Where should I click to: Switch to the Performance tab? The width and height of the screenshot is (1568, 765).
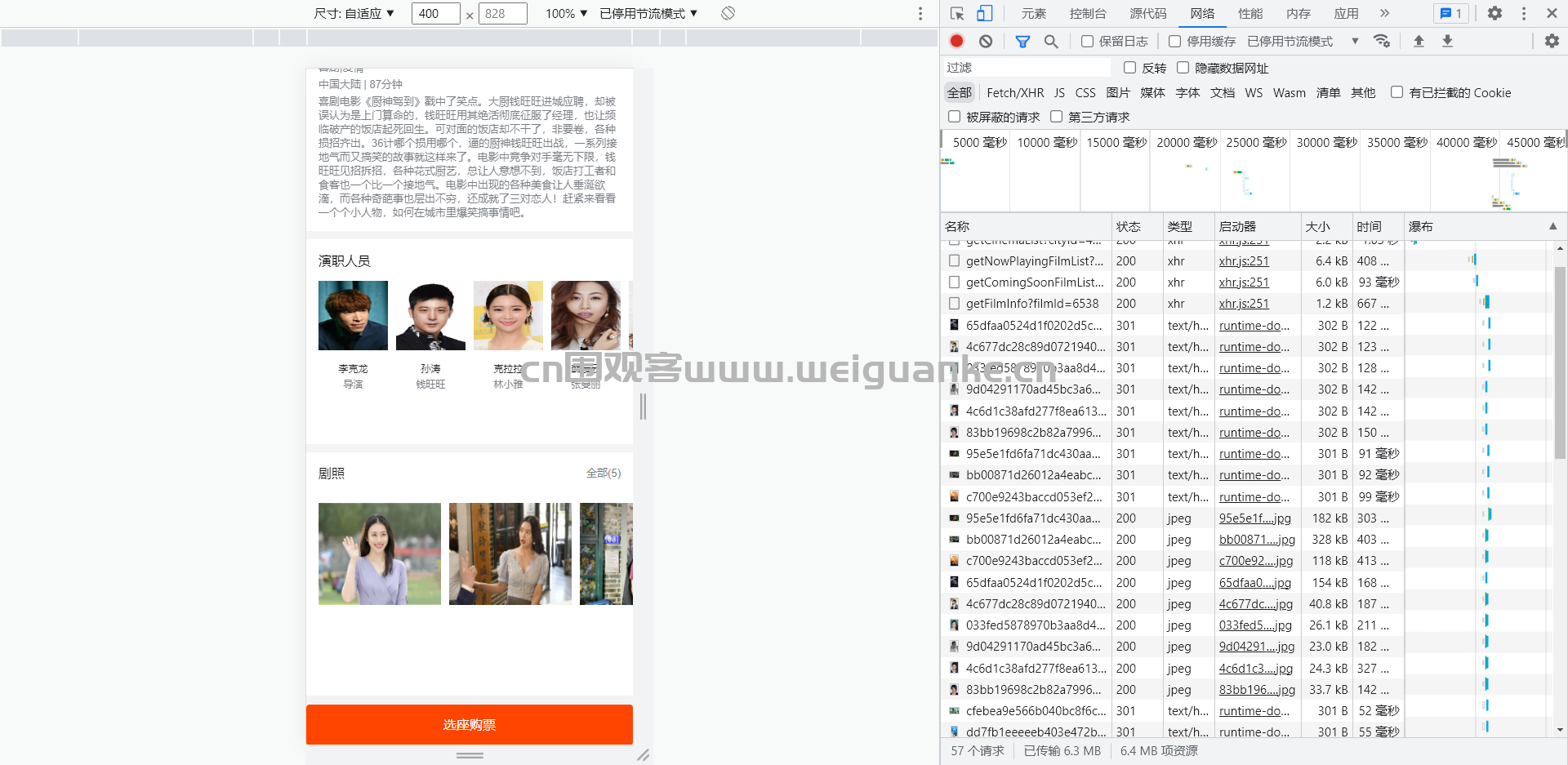click(1250, 13)
